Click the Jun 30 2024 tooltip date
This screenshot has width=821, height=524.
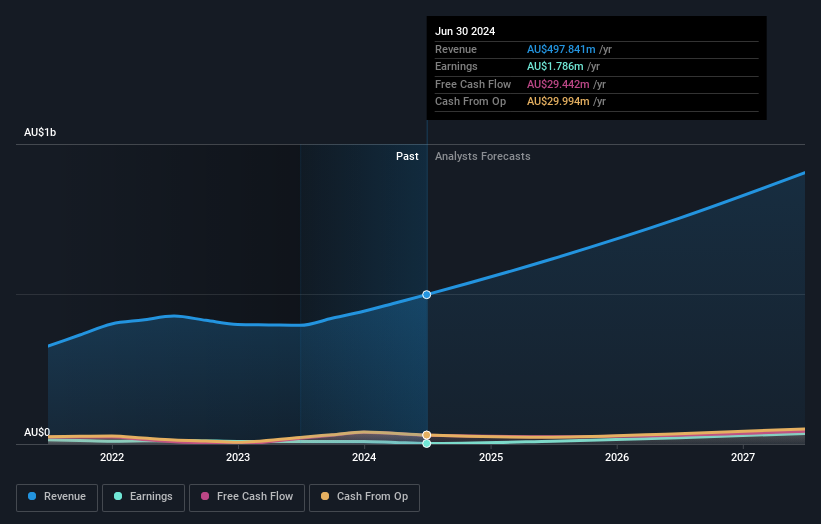coord(465,31)
